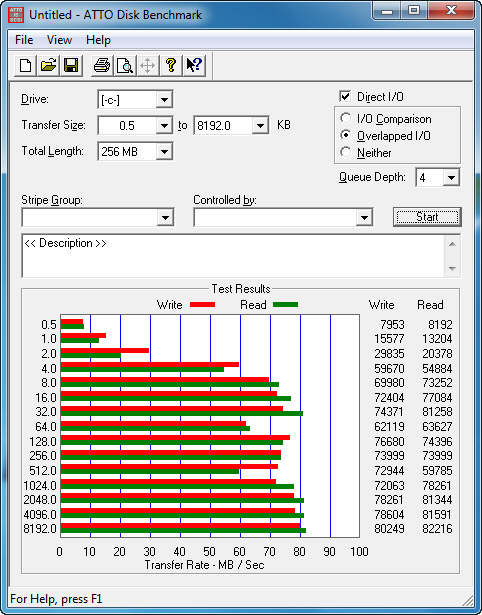Click the write value 72944
482x615 pixels.
tap(389, 470)
